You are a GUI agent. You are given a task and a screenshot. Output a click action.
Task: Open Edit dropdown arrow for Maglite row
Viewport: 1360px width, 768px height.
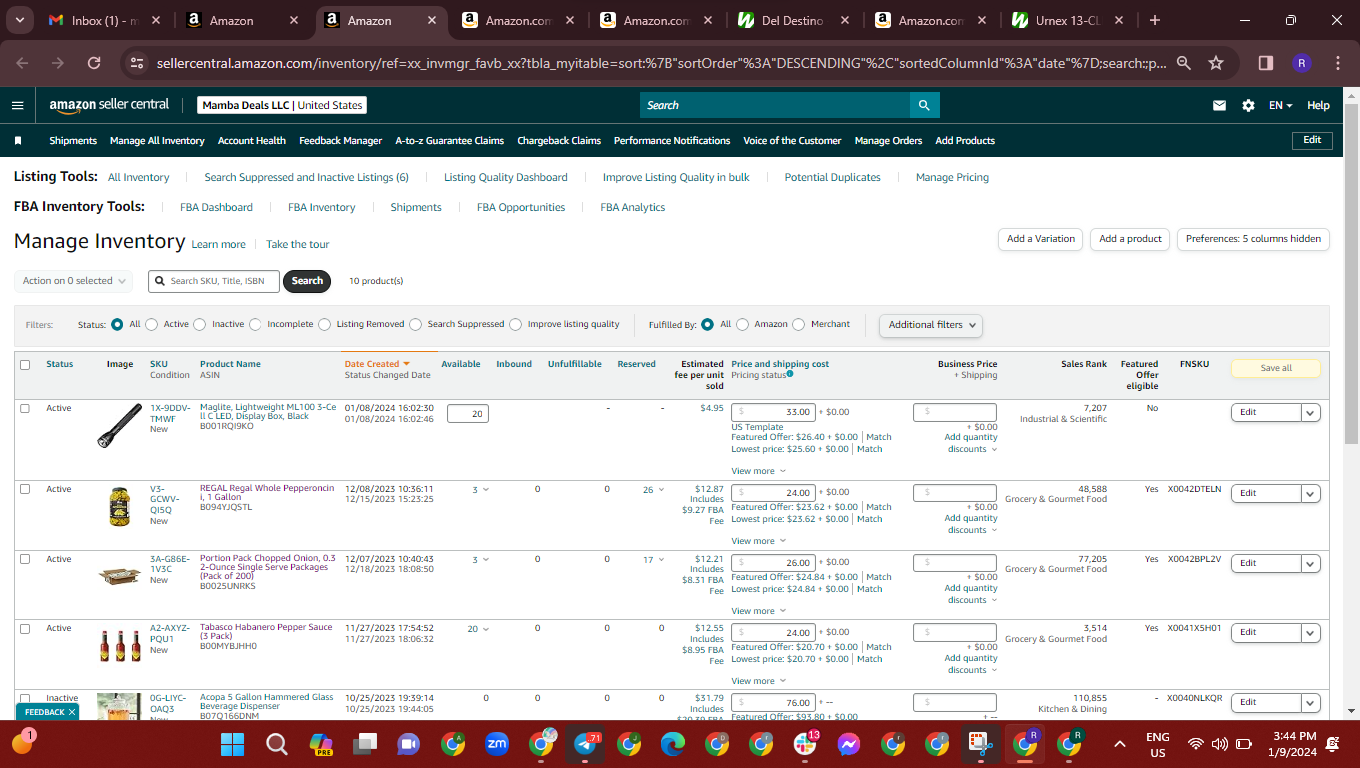1310,412
